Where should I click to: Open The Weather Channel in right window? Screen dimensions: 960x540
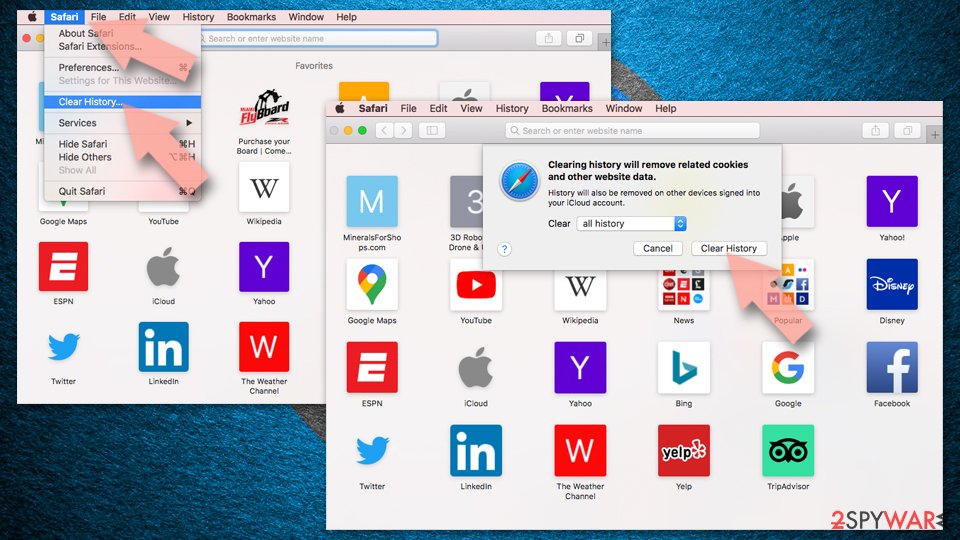point(580,451)
